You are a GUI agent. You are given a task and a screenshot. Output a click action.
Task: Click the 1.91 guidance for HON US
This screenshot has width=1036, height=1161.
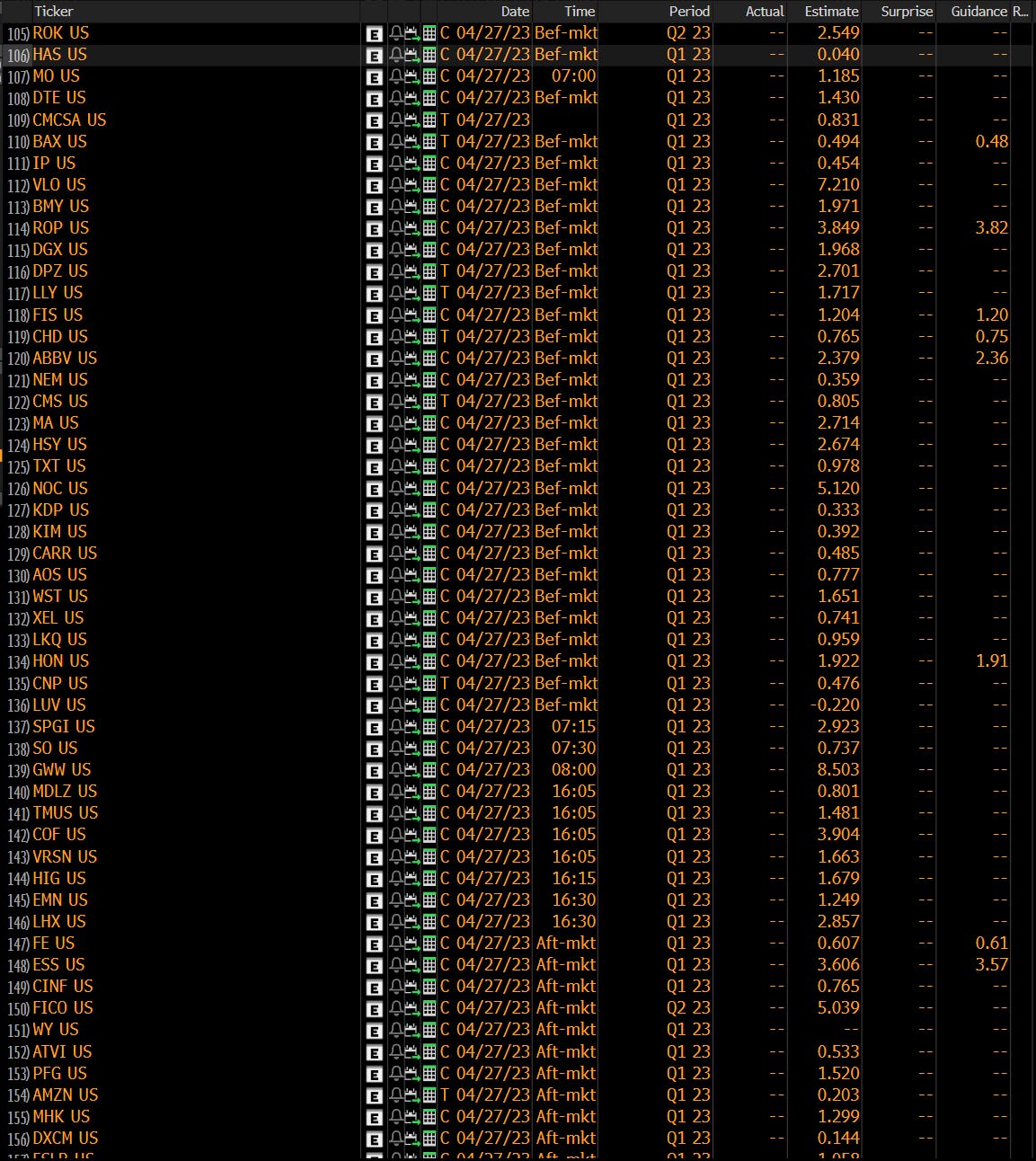point(992,661)
